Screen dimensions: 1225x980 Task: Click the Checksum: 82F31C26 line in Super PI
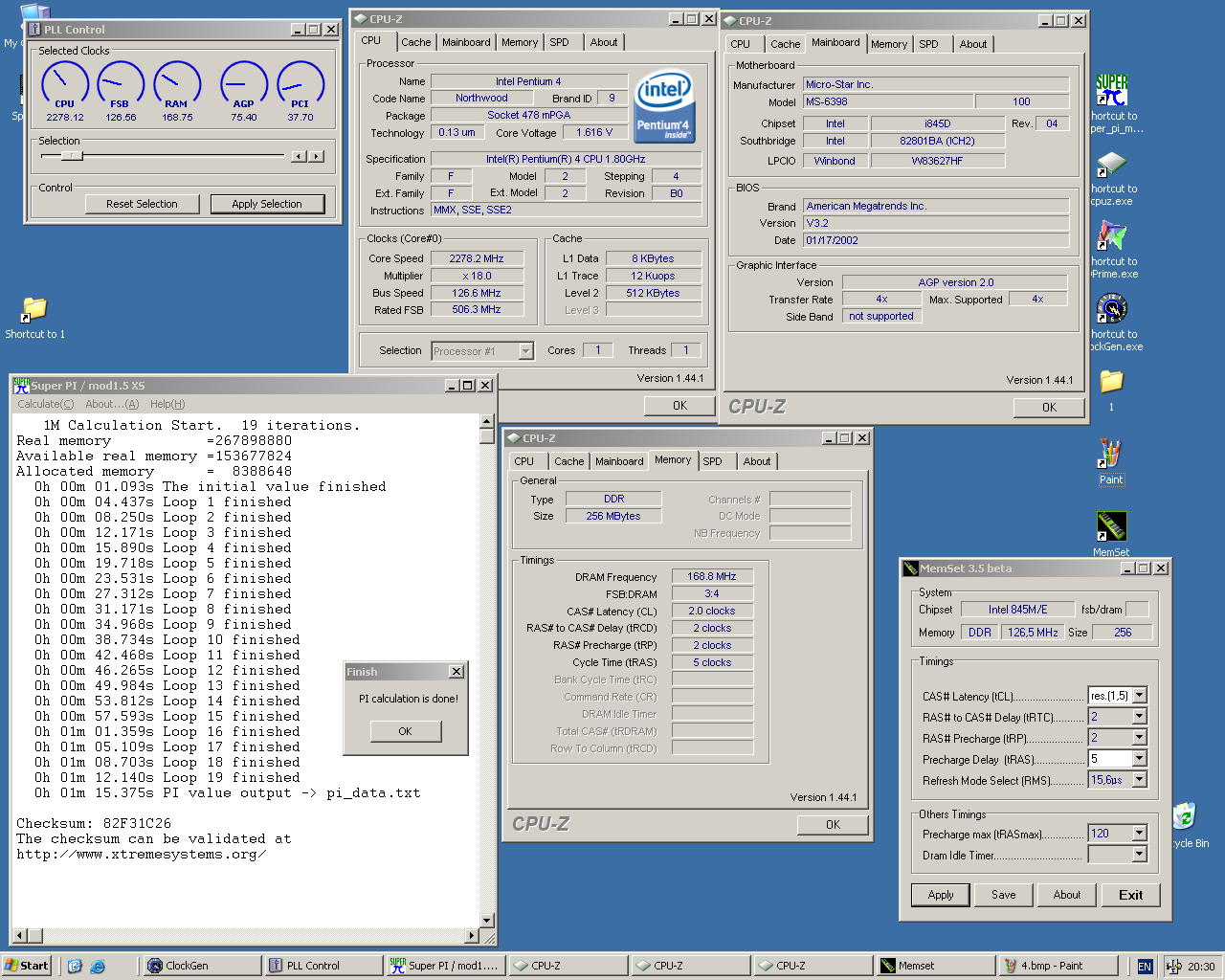pos(94,823)
